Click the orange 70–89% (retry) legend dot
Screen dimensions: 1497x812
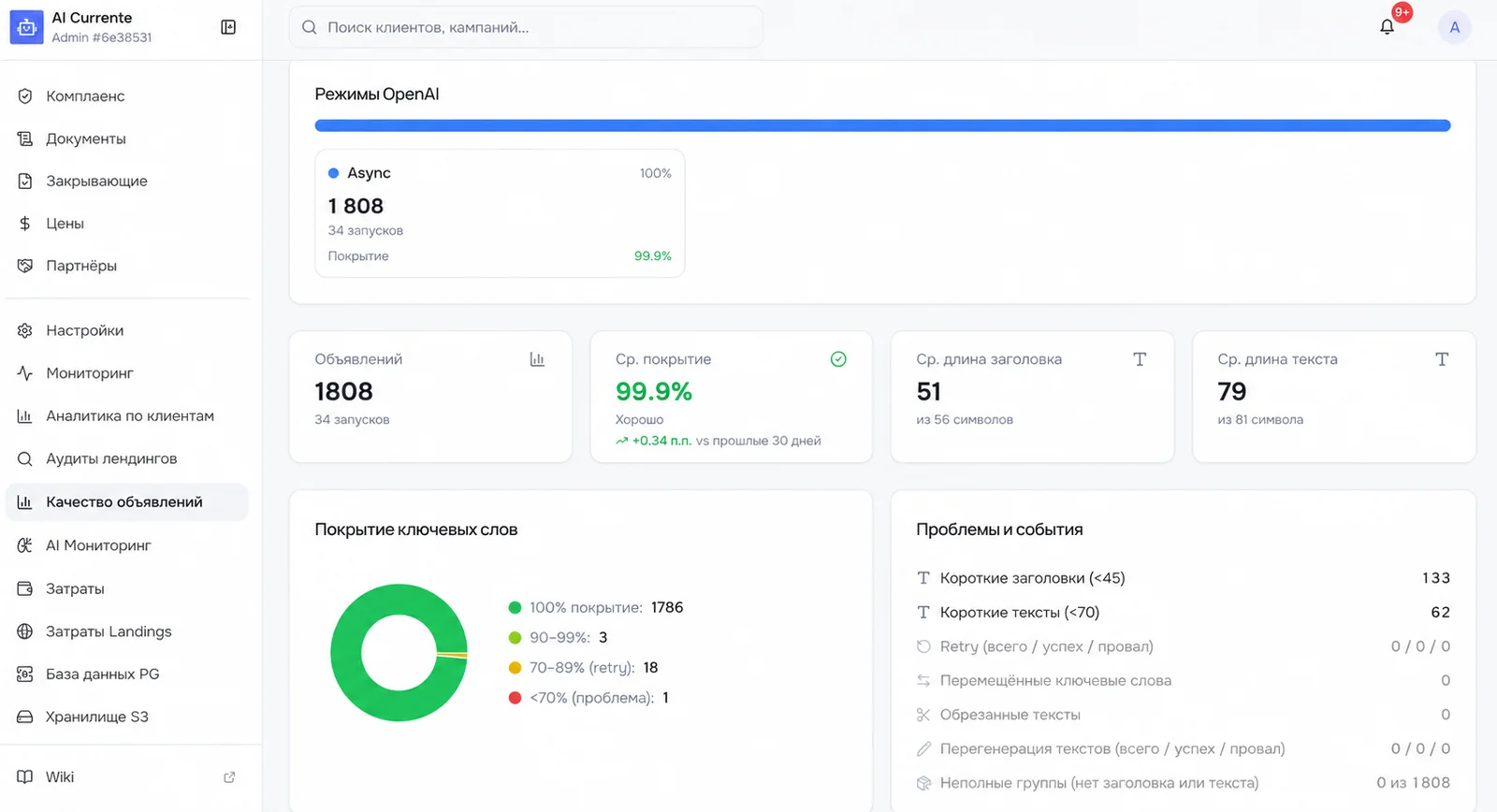[x=515, y=668]
